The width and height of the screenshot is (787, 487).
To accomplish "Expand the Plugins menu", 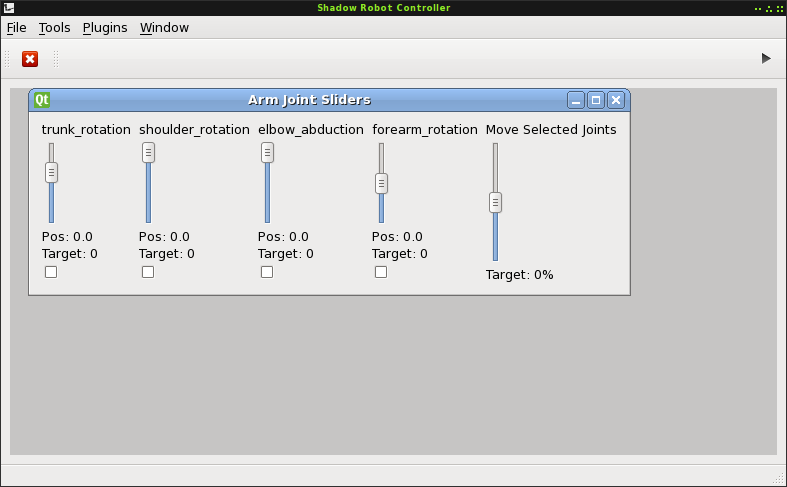I will pos(105,28).
